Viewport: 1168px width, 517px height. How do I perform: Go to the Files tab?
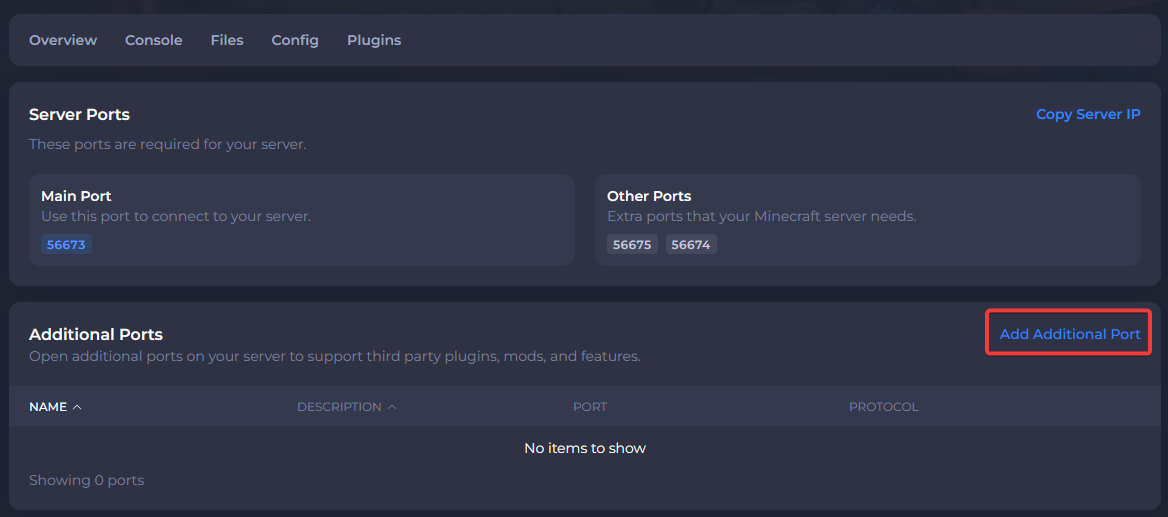tap(227, 40)
